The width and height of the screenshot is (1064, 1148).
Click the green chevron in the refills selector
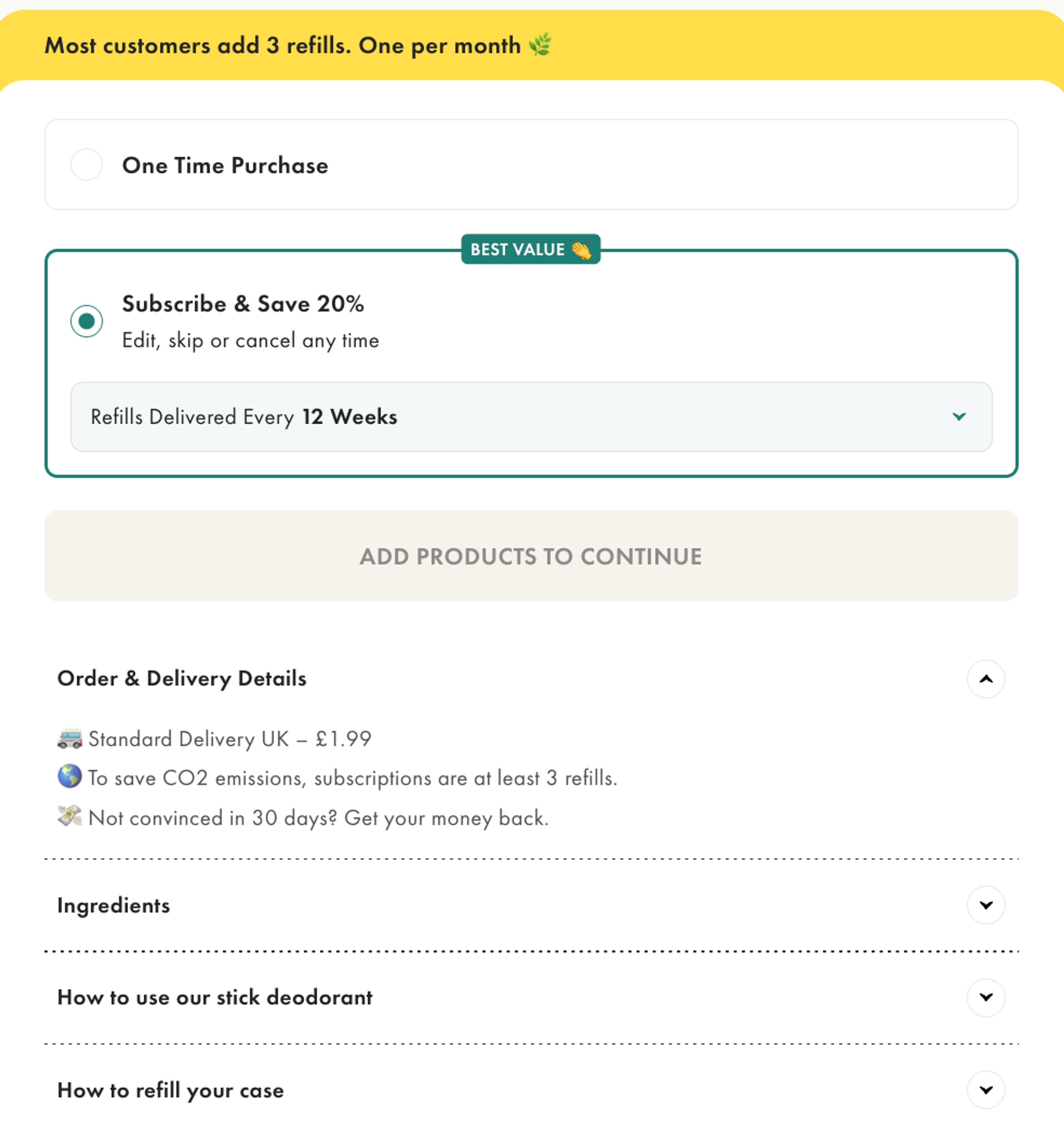(x=959, y=416)
